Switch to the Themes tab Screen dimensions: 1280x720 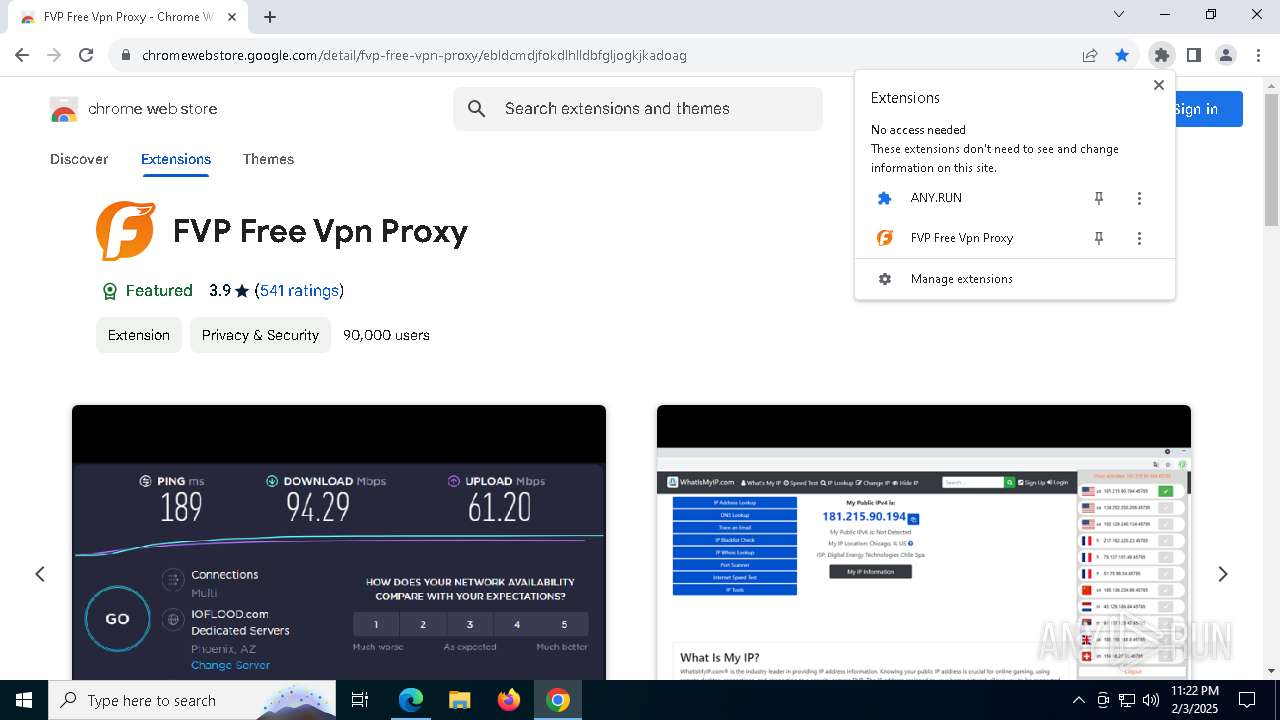point(268,159)
